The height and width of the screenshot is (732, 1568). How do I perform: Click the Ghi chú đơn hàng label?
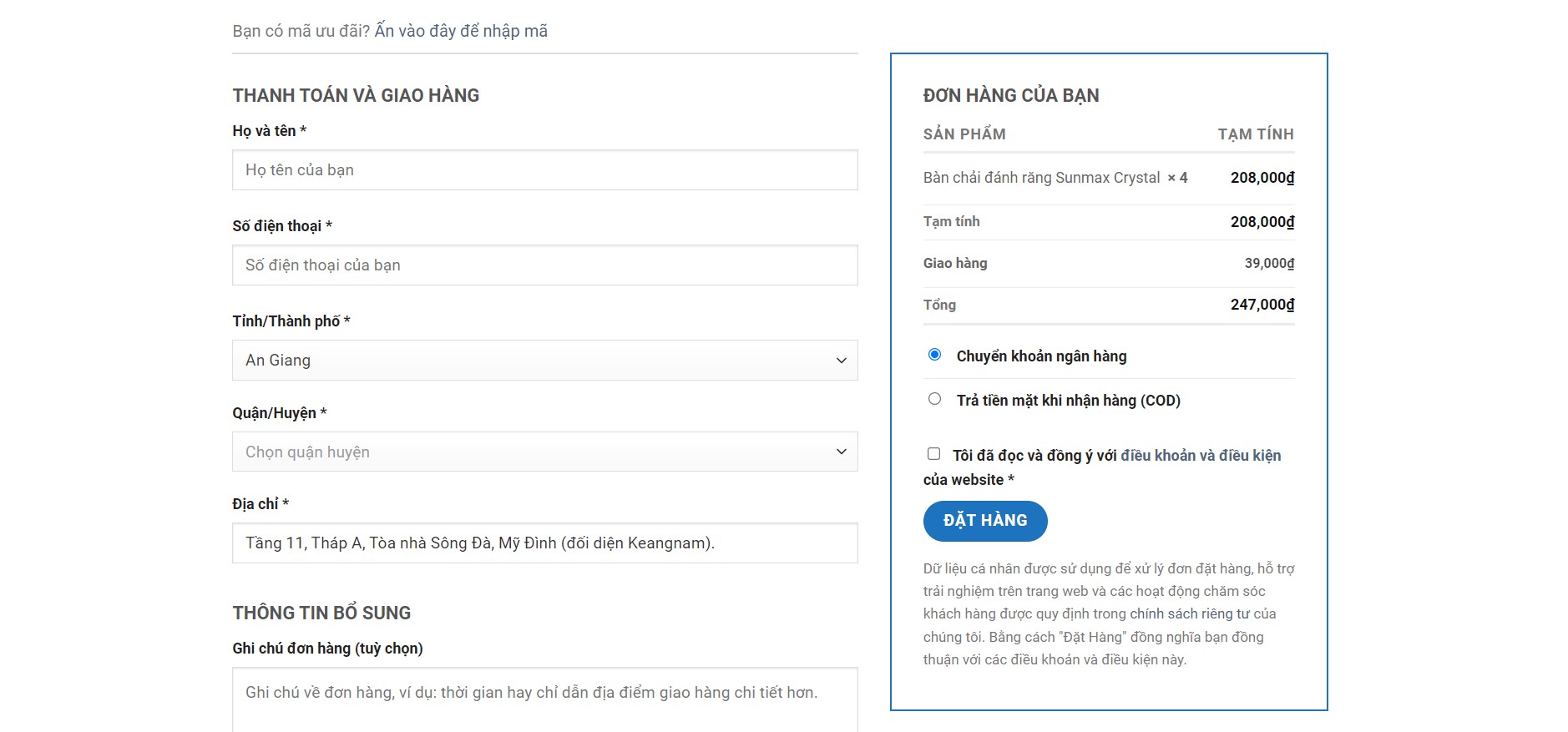pyautogui.click(x=327, y=649)
